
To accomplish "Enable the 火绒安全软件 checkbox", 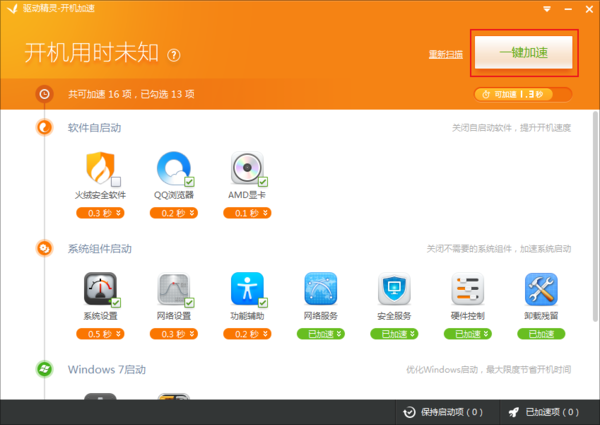I will [x=116, y=182].
